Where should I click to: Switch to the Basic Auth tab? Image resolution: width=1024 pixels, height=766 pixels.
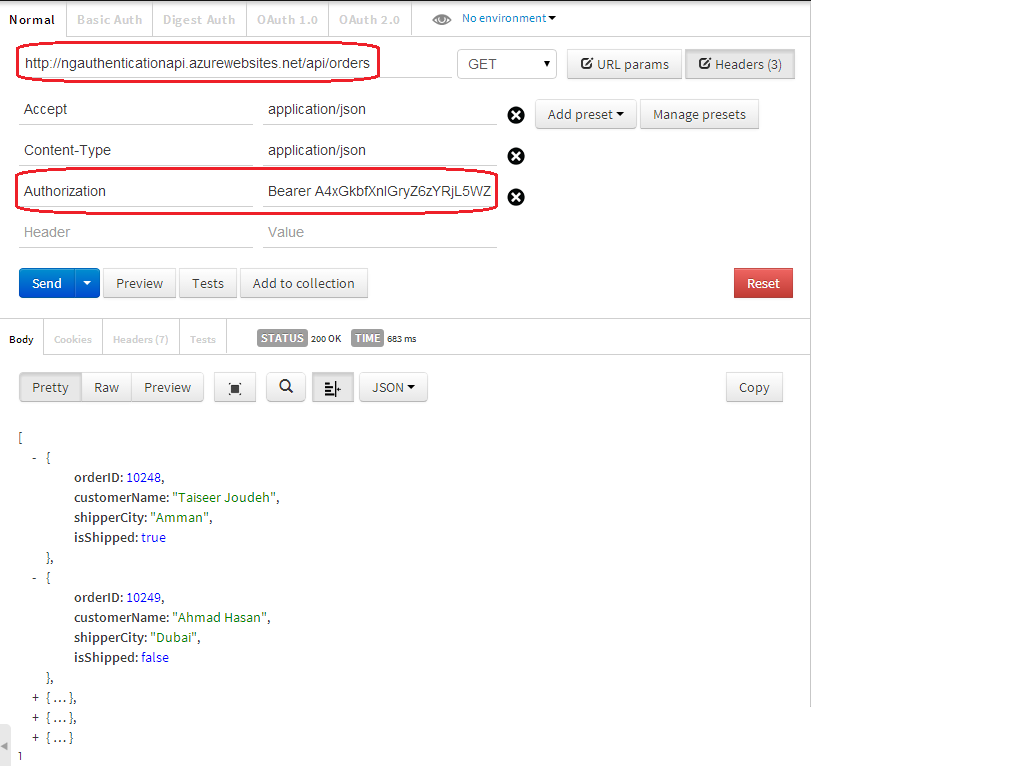pos(109,18)
